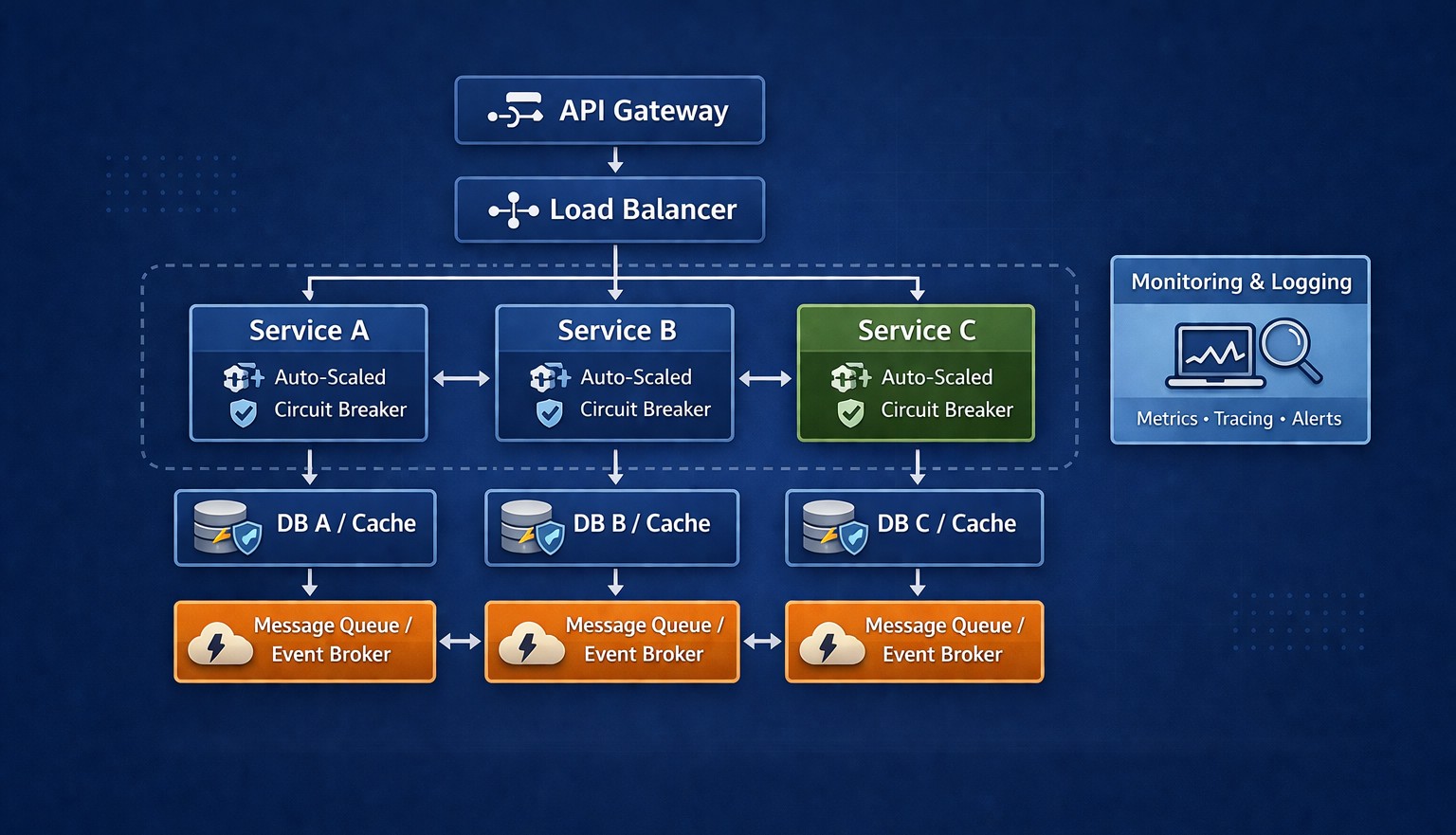The height and width of the screenshot is (835, 1456).
Task: Click the laptop chart icon in Monitoring & Logging
Action: (x=1214, y=356)
